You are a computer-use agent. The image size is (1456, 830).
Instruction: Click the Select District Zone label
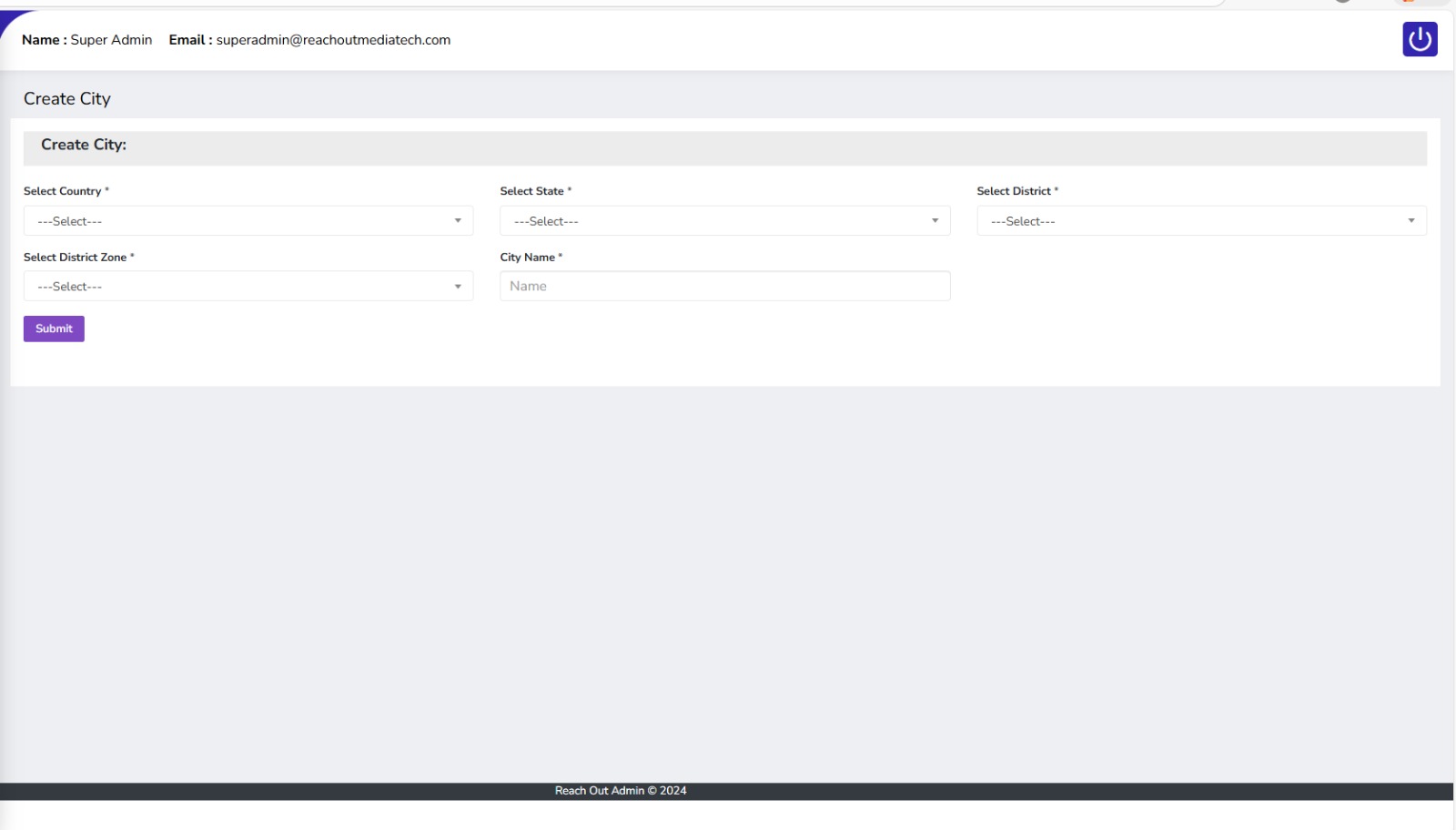pyautogui.click(x=75, y=258)
